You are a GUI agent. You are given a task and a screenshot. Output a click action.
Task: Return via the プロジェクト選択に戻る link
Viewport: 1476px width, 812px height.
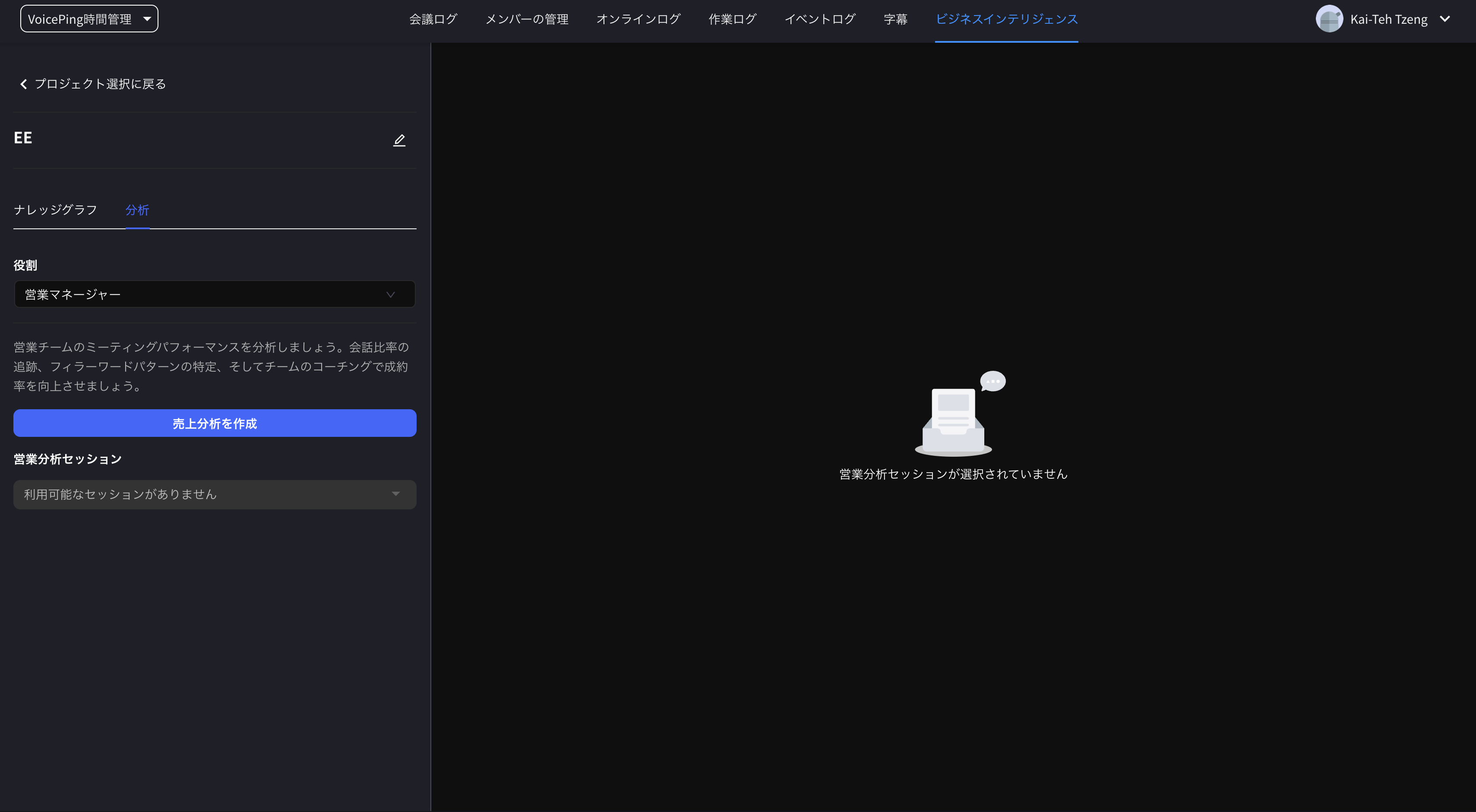coord(100,84)
